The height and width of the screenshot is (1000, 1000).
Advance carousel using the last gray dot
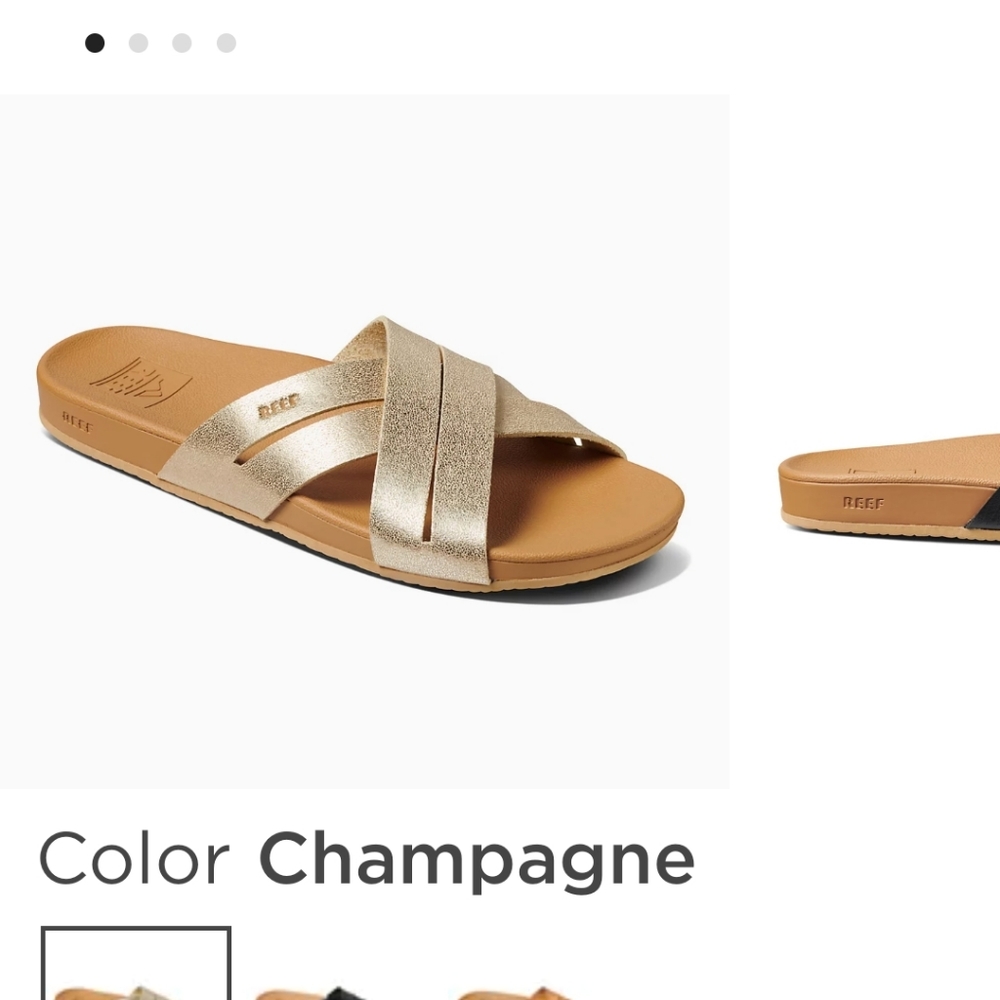tap(227, 43)
